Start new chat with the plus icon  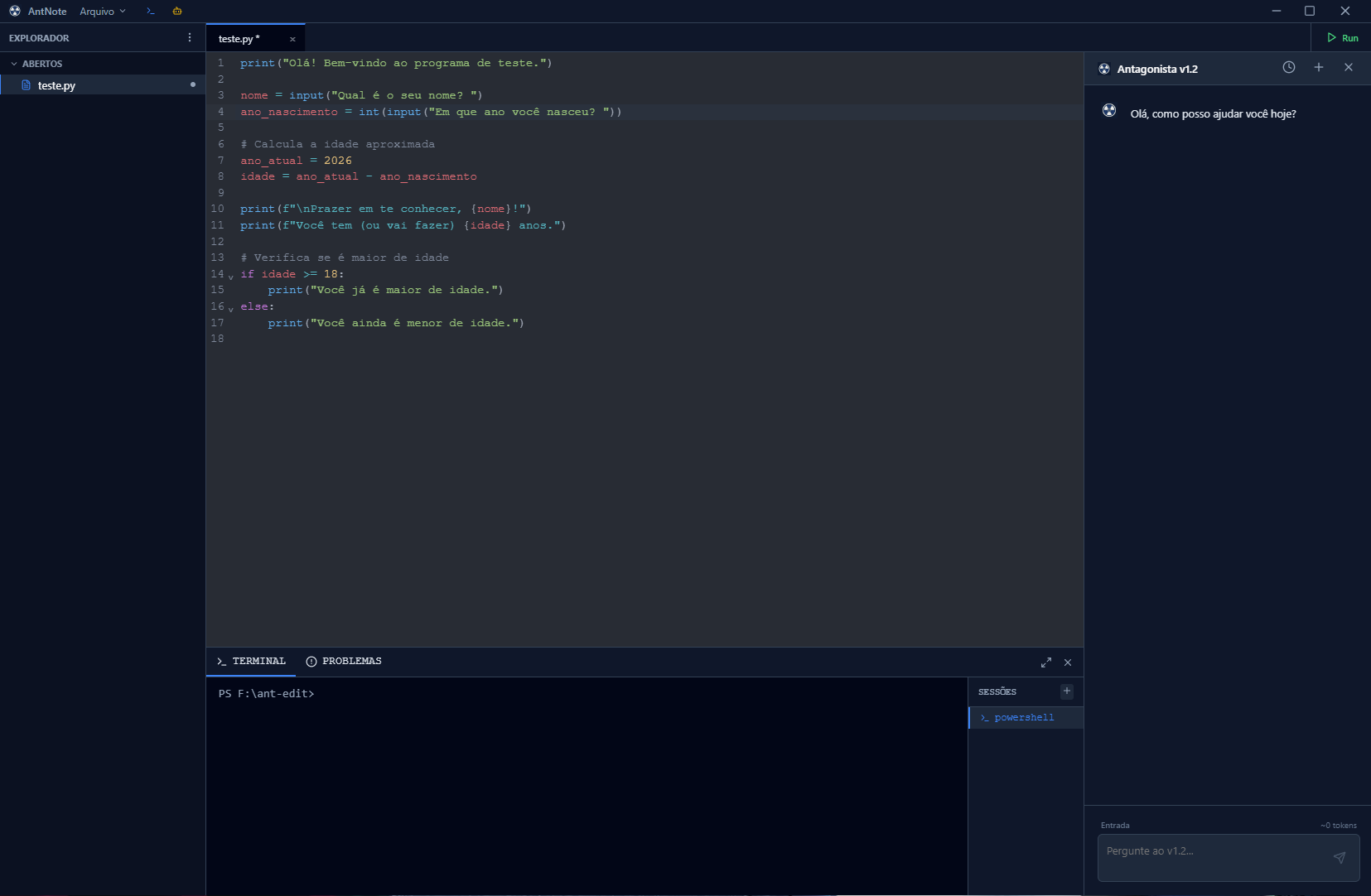(x=1319, y=68)
